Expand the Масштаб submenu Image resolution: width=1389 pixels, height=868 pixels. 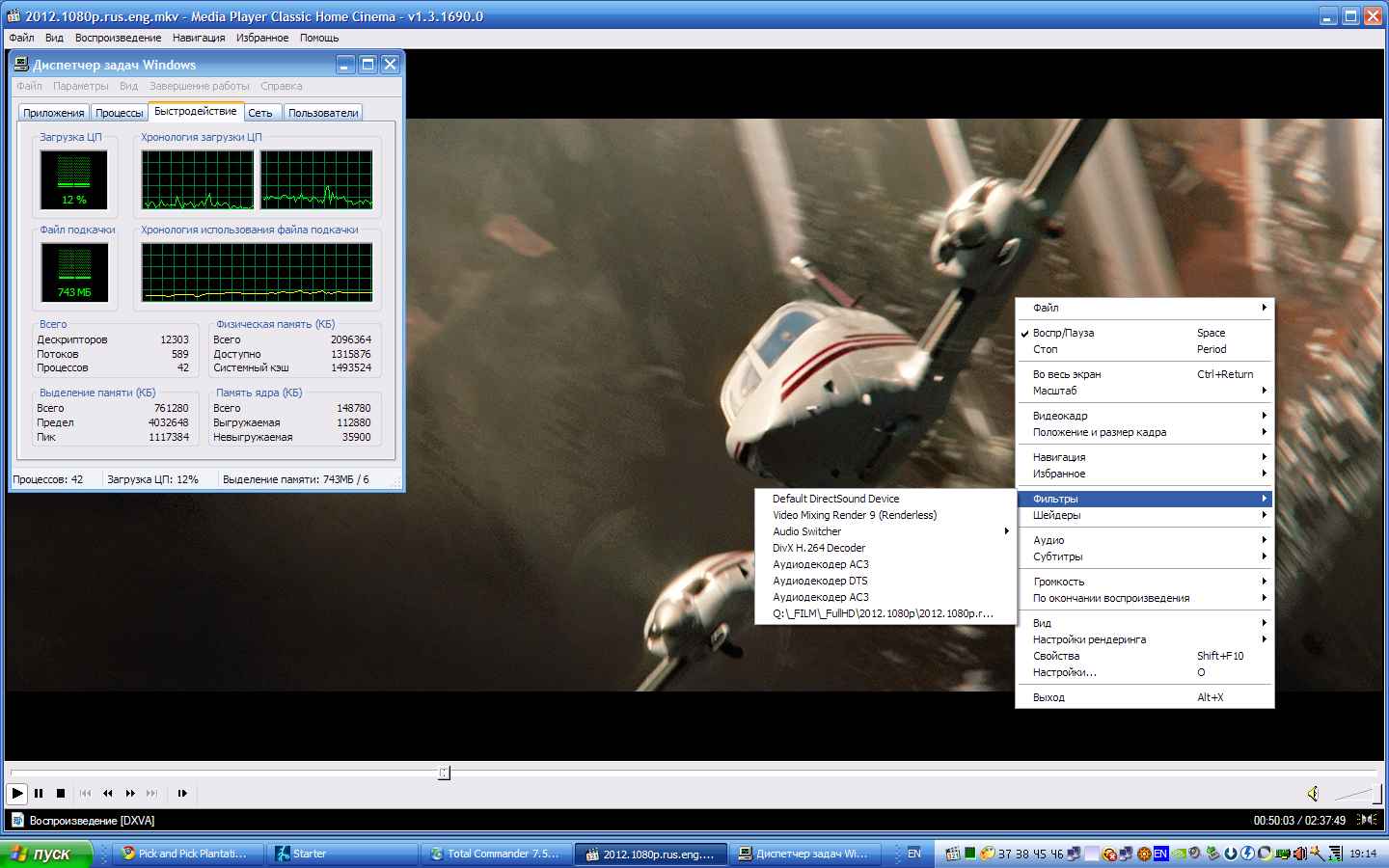tap(1145, 391)
